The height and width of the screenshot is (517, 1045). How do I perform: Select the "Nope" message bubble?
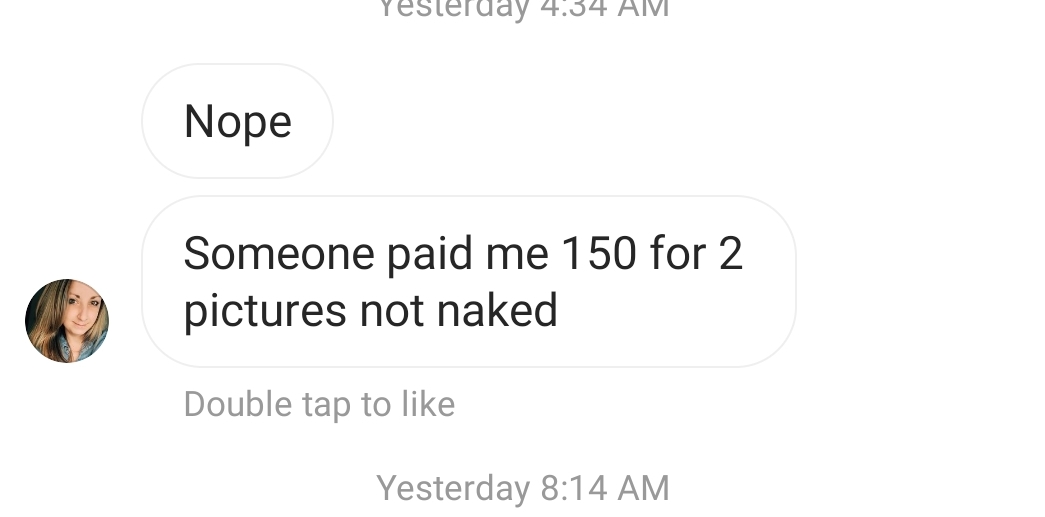(x=237, y=121)
